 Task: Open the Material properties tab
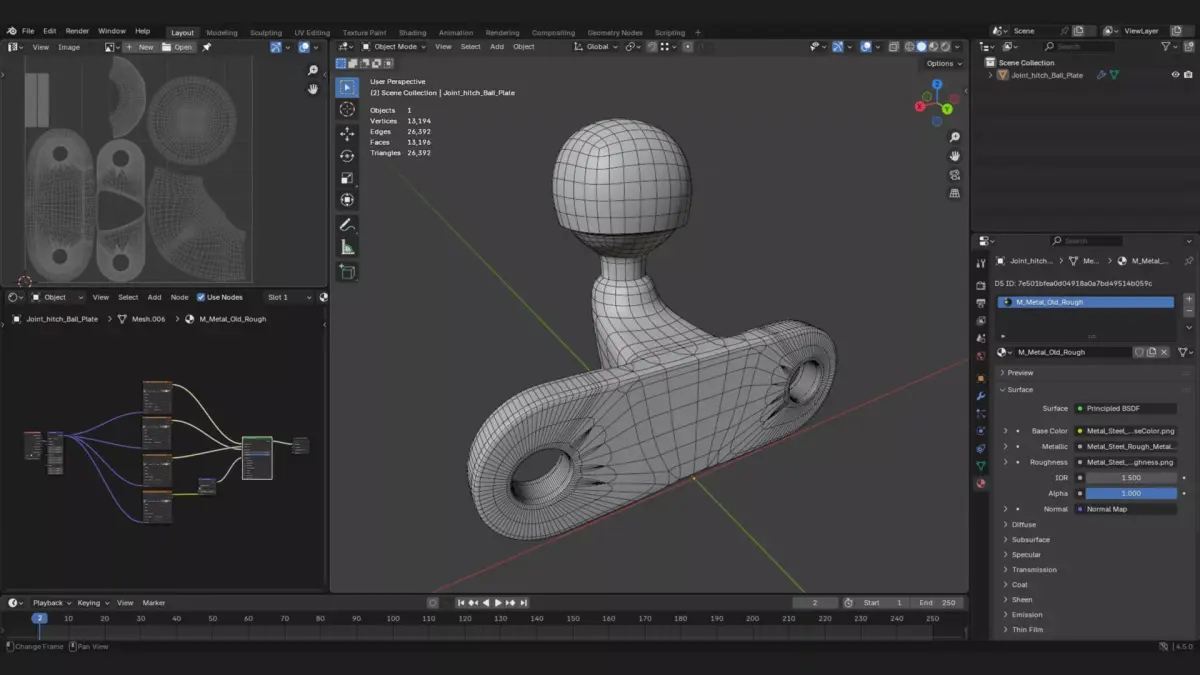click(981, 484)
